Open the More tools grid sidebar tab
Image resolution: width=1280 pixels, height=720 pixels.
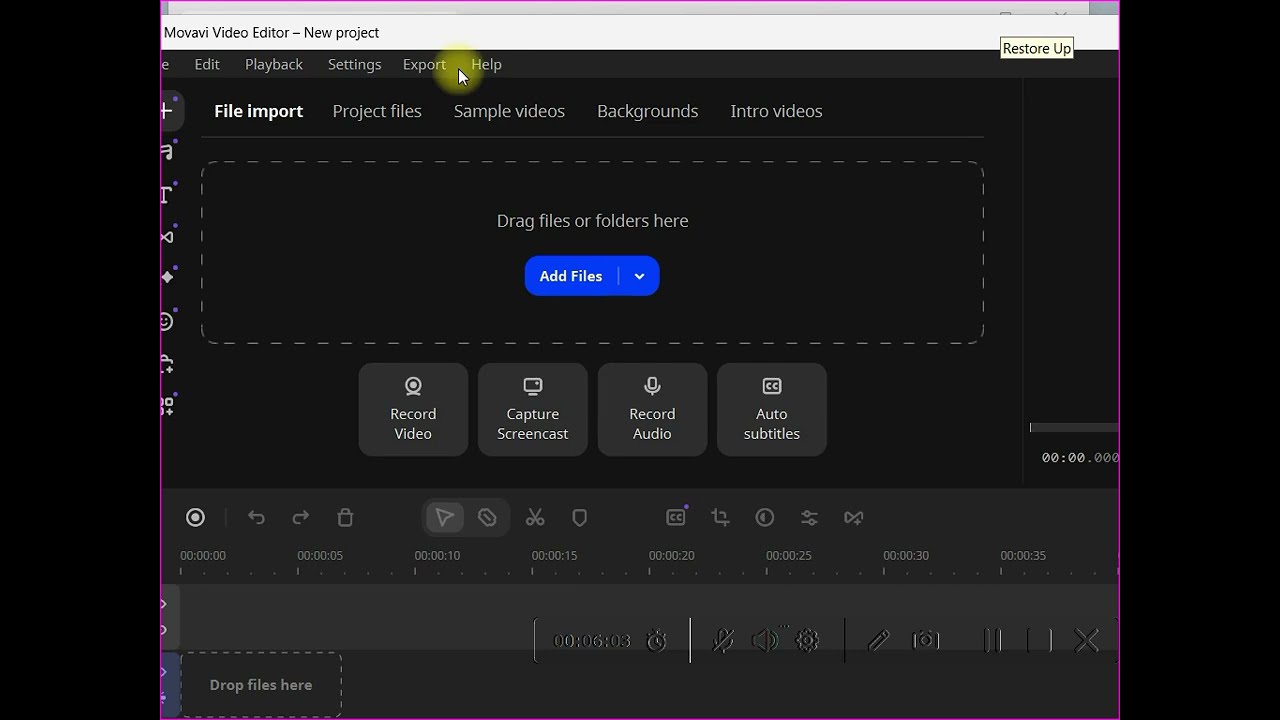[x=168, y=406]
